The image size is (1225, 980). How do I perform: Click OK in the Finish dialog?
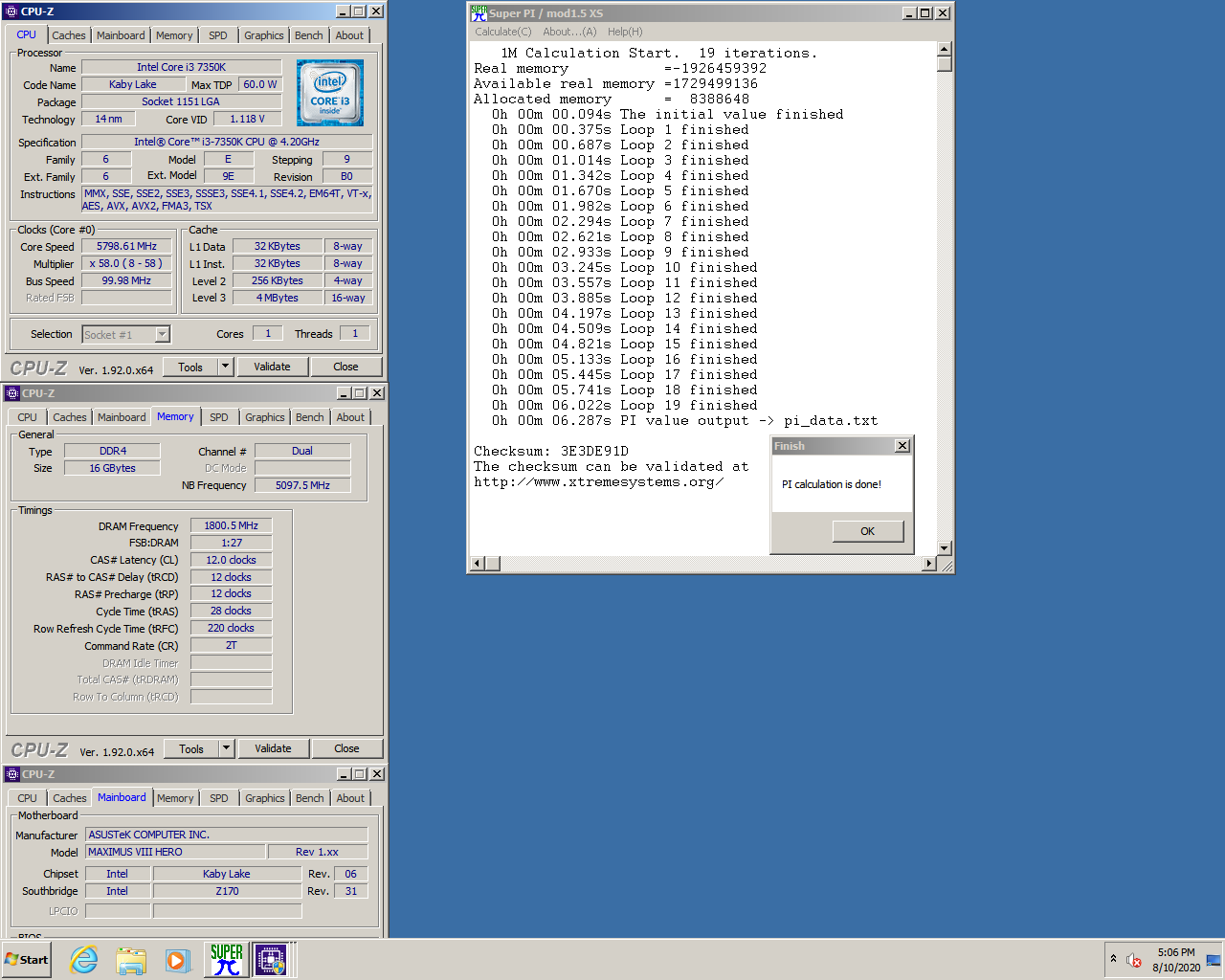click(x=867, y=531)
